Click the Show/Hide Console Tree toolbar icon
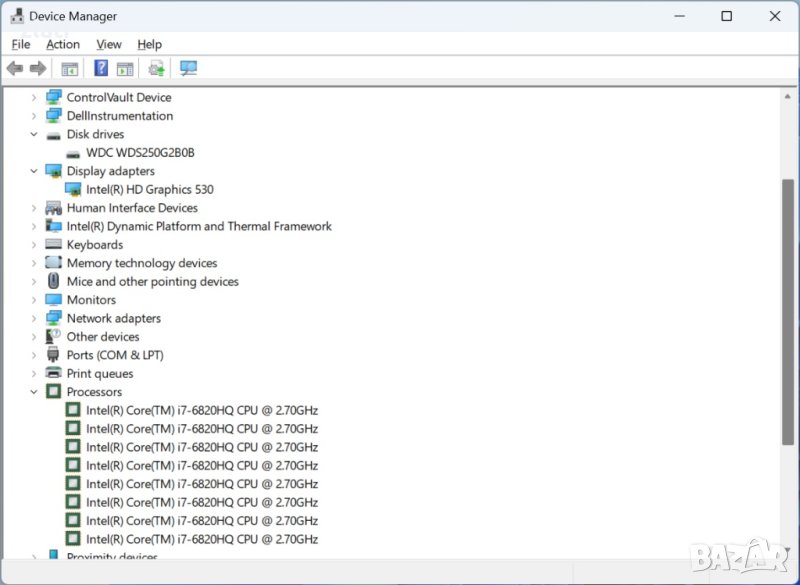Image resolution: width=800 pixels, height=585 pixels. tap(69, 68)
